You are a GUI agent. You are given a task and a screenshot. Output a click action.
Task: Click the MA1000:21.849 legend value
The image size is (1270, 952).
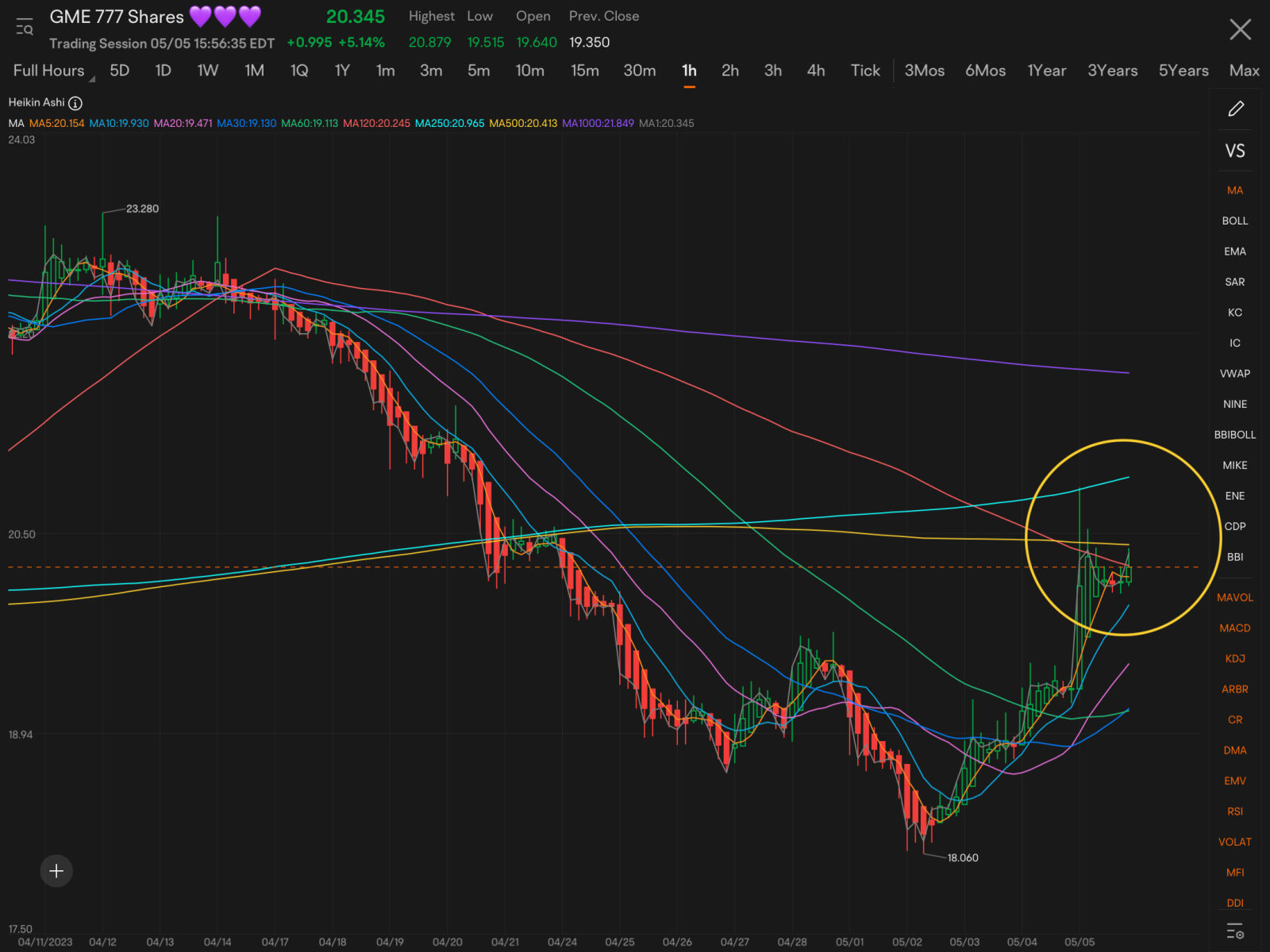tap(598, 123)
